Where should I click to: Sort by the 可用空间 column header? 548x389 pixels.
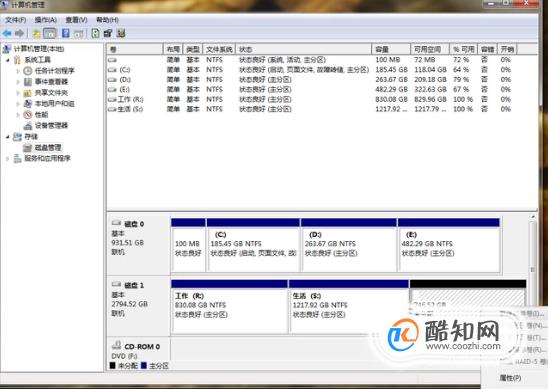430,49
